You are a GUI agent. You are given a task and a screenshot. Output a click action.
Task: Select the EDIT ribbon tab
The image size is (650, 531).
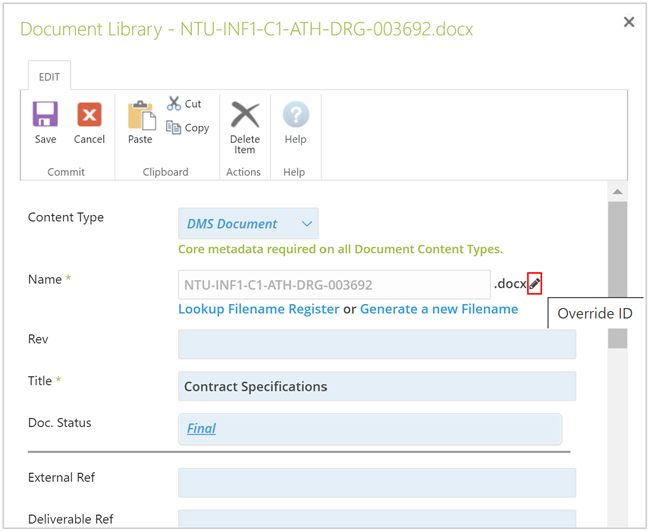click(49, 77)
